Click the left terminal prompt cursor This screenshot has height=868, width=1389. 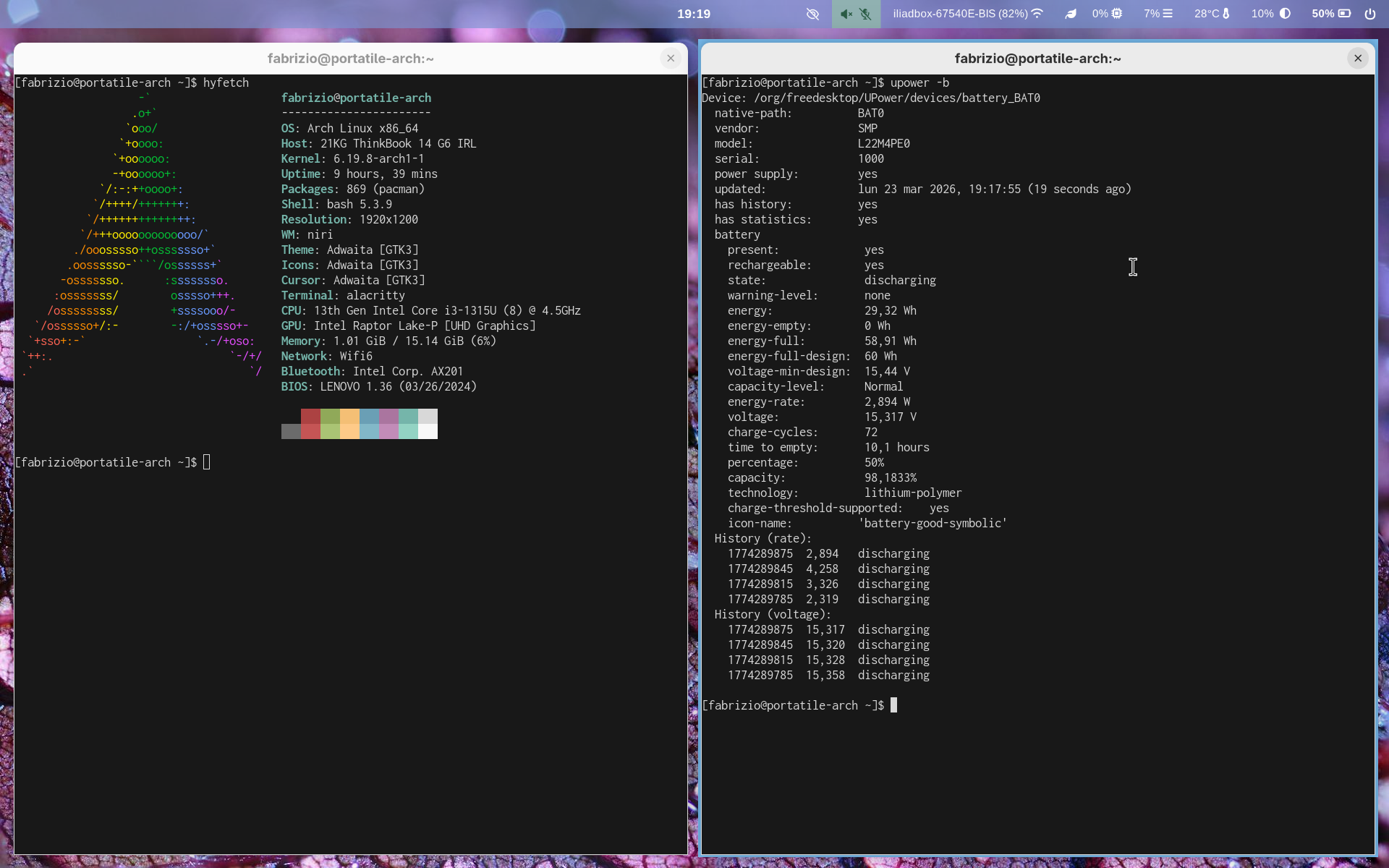click(207, 462)
